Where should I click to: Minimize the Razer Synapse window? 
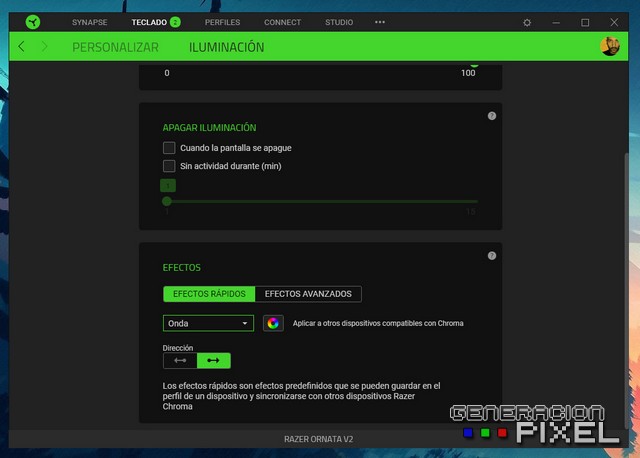[556, 23]
